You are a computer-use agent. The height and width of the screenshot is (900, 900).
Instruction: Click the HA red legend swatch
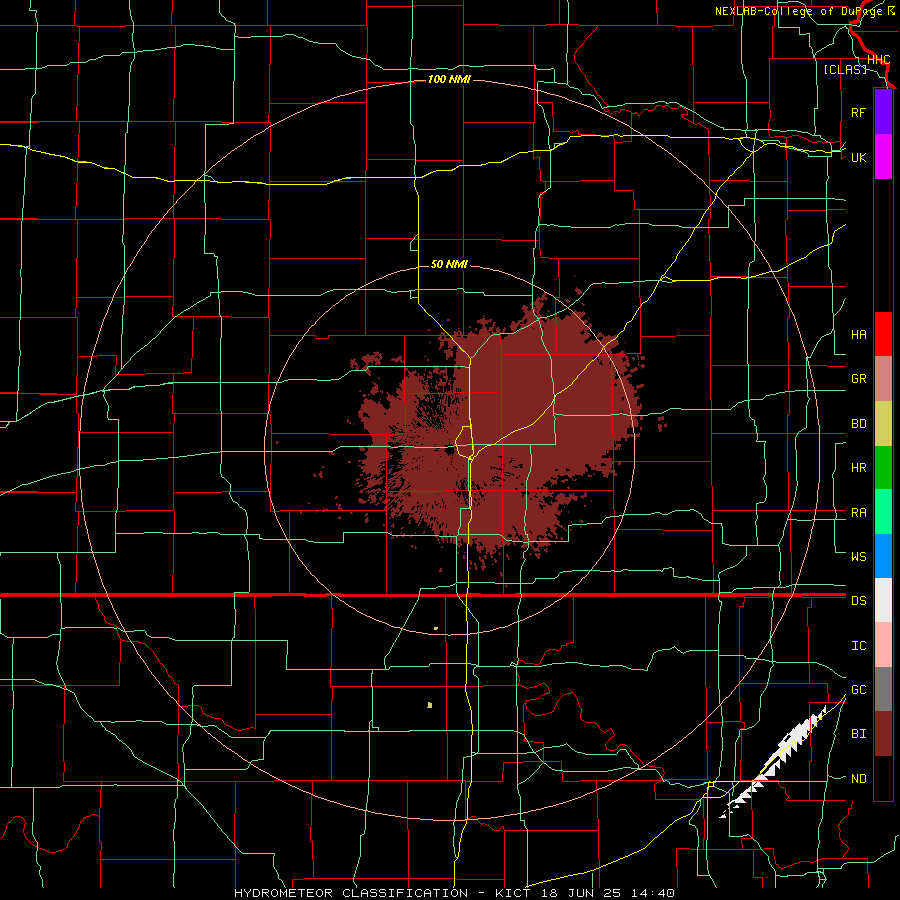point(883,334)
